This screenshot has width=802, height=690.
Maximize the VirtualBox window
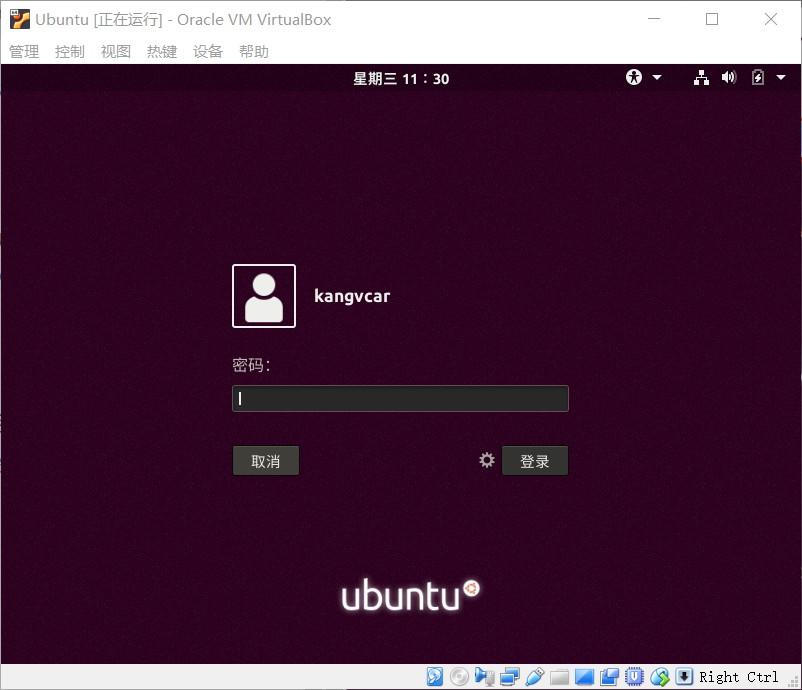[712, 19]
